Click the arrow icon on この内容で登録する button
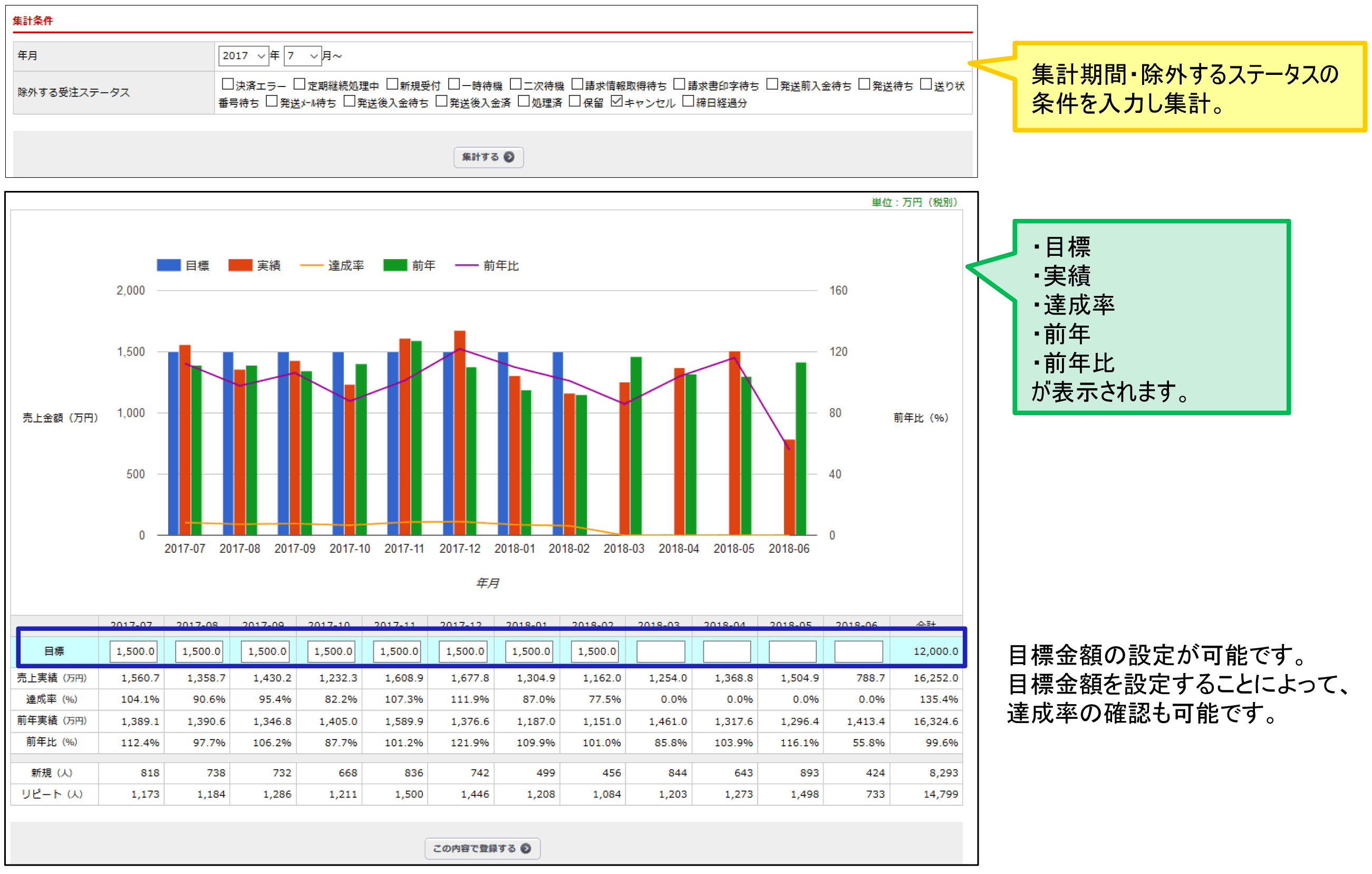The width and height of the screenshot is (1372, 874). [525, 848]
